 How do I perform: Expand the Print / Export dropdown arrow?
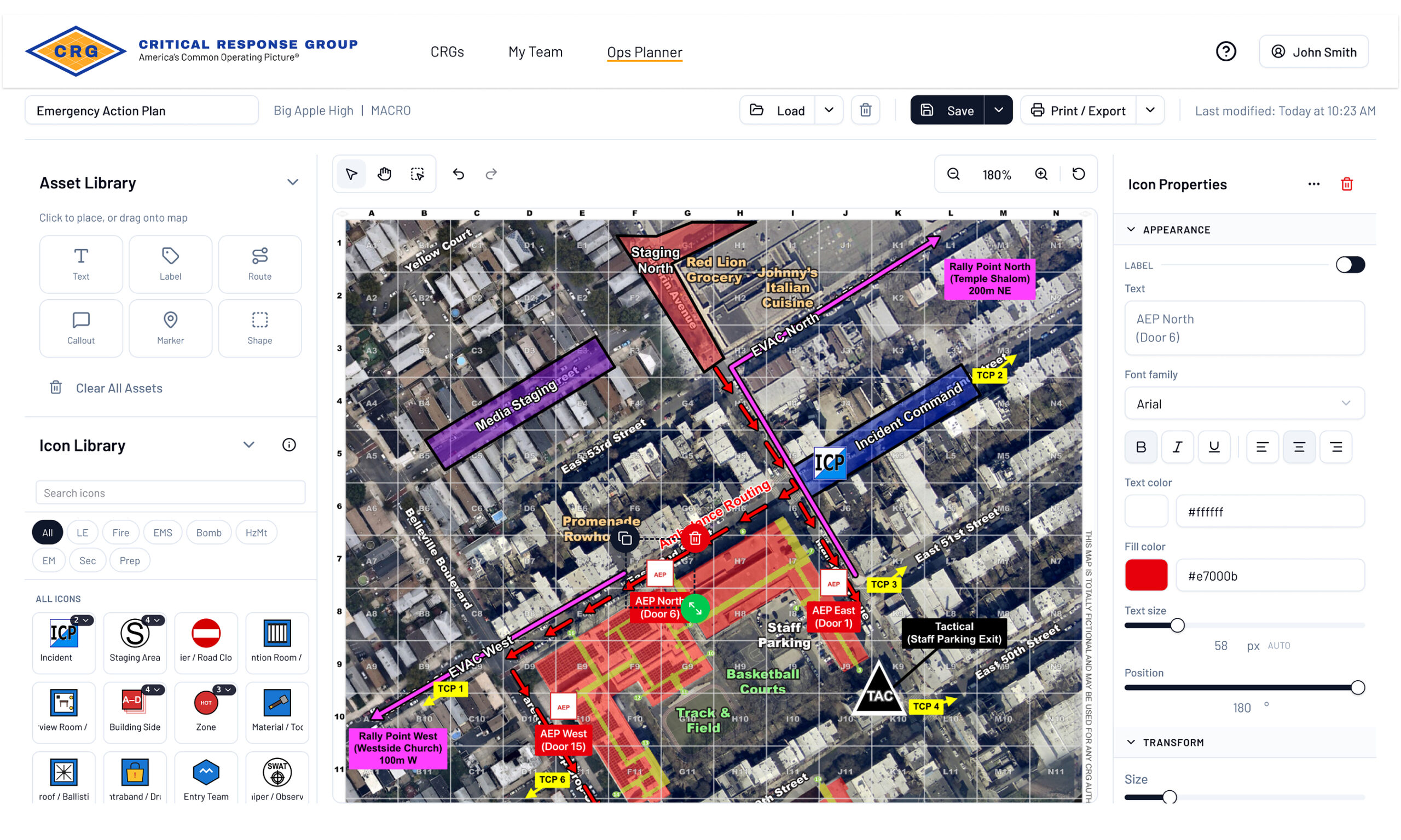[1150, 111]
